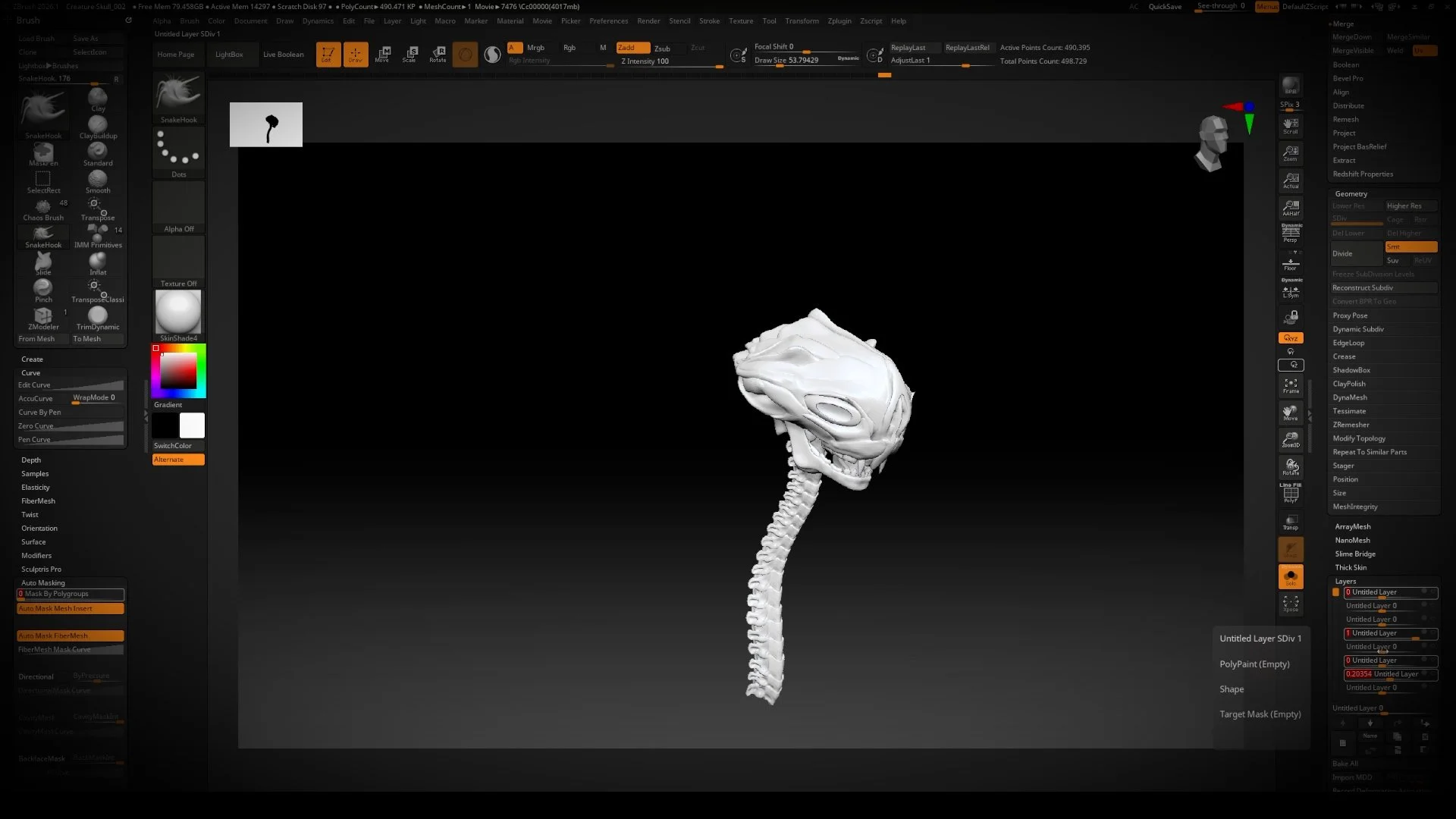Select the 0.20354 Untitled Layer entry
The height and width of the screenshot is (819, 1456).
pyautogui.click(x=1391, y=674)
